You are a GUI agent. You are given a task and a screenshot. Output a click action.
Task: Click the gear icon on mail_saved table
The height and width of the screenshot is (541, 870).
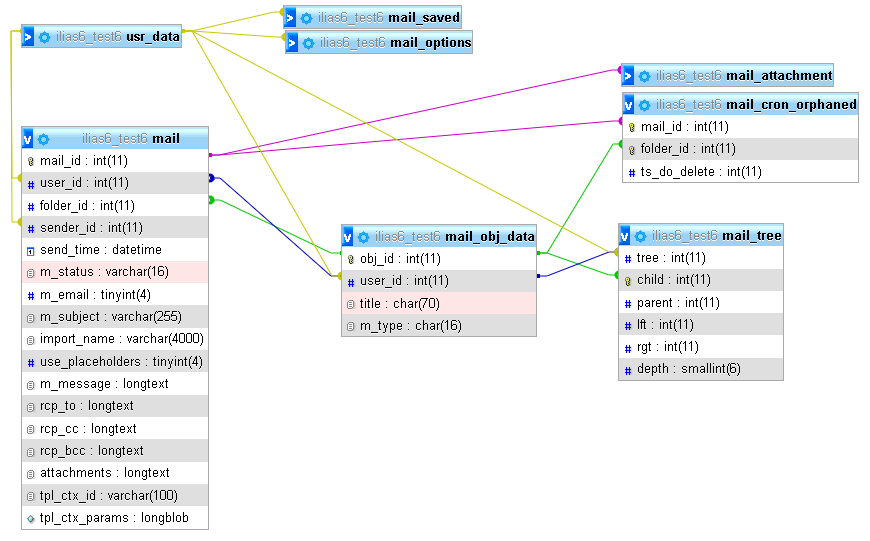pyautogui.click(x=308, y=18)
